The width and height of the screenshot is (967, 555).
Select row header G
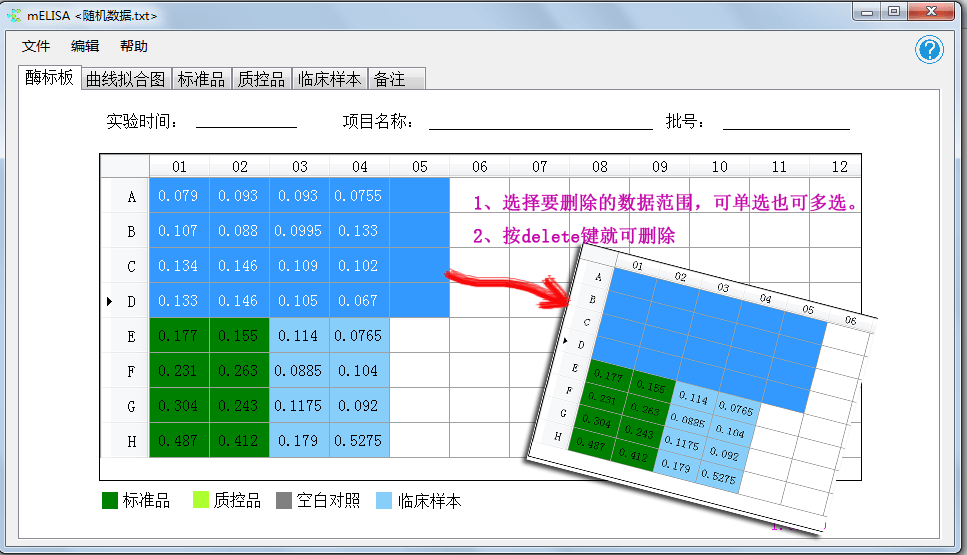tap(125, 406)
